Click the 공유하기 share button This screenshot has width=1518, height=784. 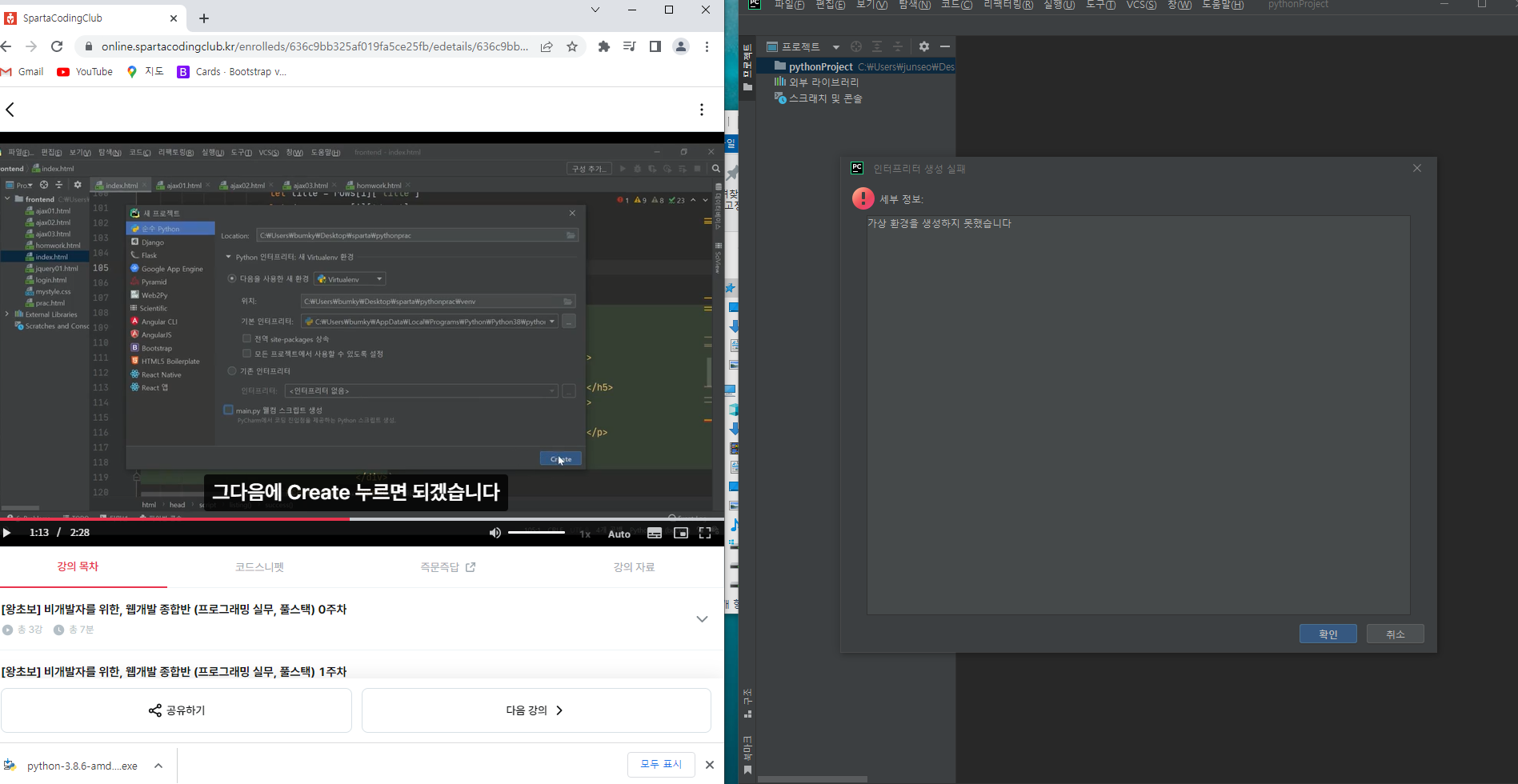point(176,710)
